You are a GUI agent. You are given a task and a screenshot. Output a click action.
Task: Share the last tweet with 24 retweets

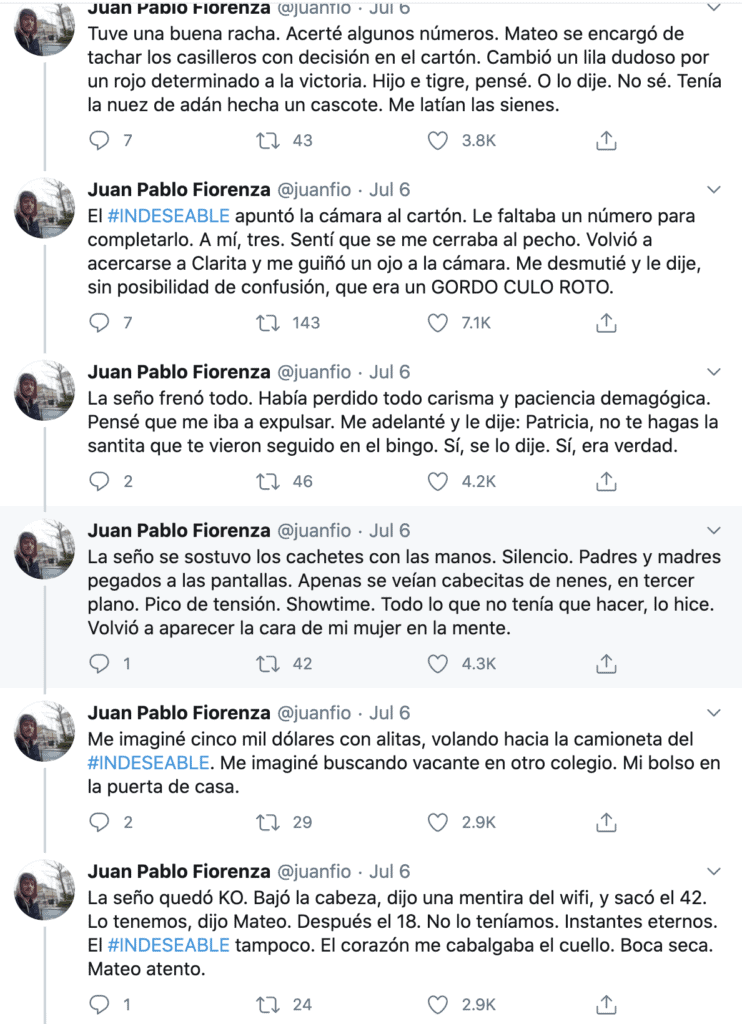pyautogui.click(x=605, y=1004)
